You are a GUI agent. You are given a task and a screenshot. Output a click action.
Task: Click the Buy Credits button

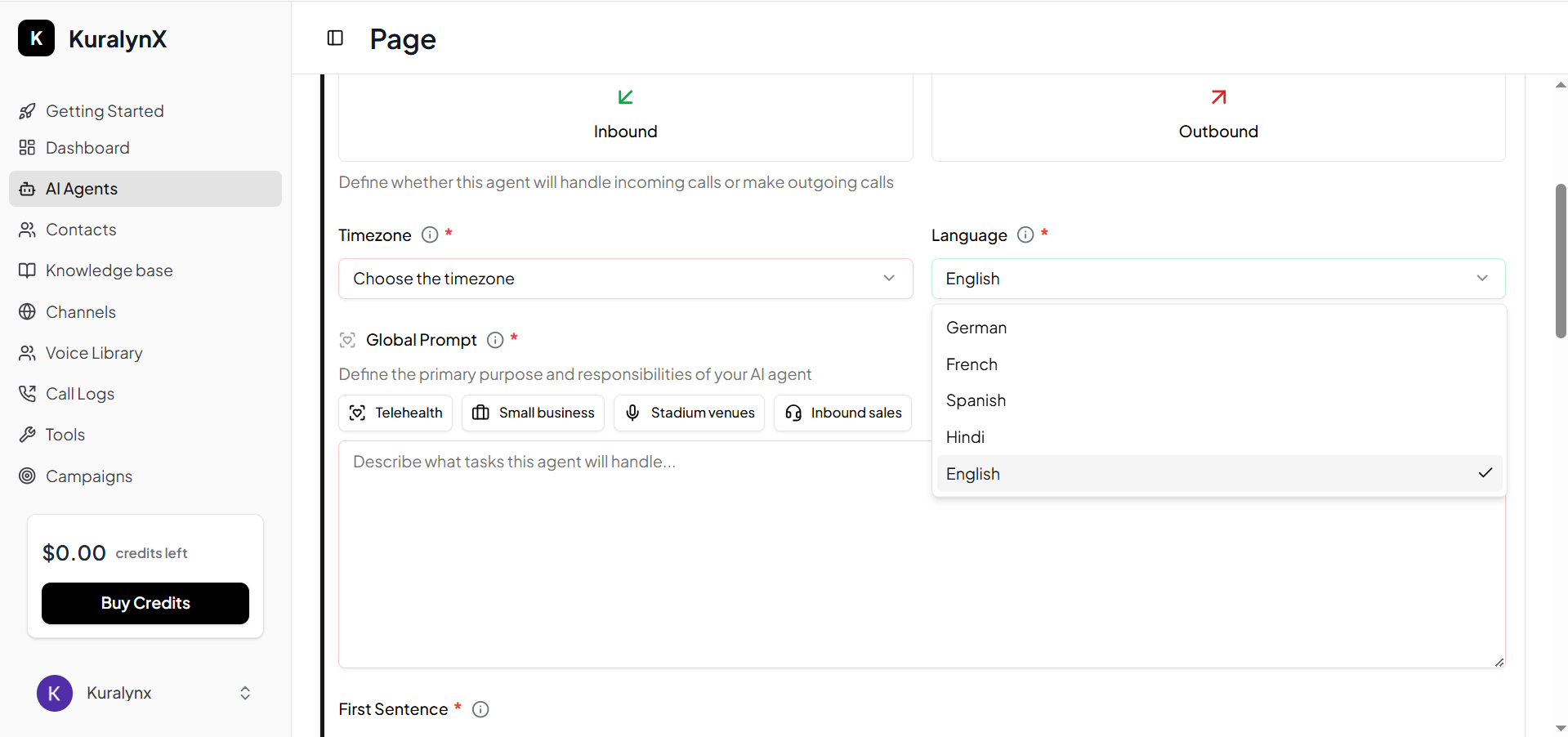pyautogui.click(x=145, y=603)
